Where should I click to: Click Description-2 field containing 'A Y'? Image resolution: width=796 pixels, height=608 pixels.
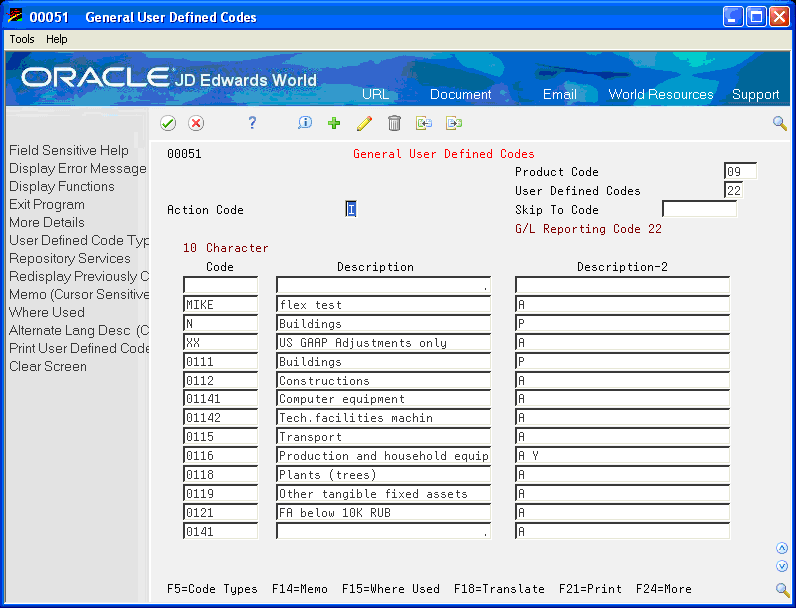click(622, 456)
